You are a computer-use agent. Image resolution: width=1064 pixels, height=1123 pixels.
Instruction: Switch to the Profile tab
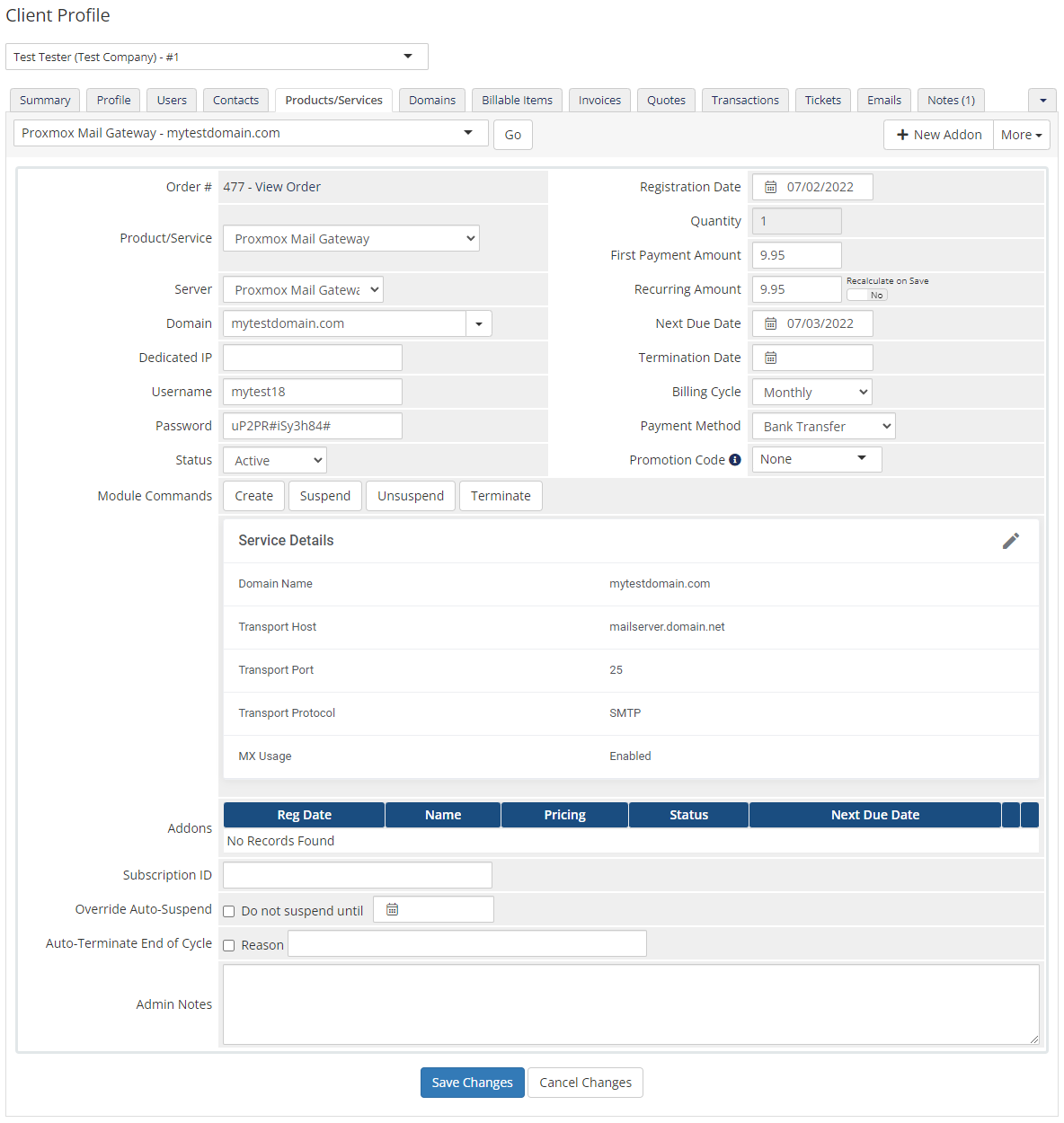(114, 100)
